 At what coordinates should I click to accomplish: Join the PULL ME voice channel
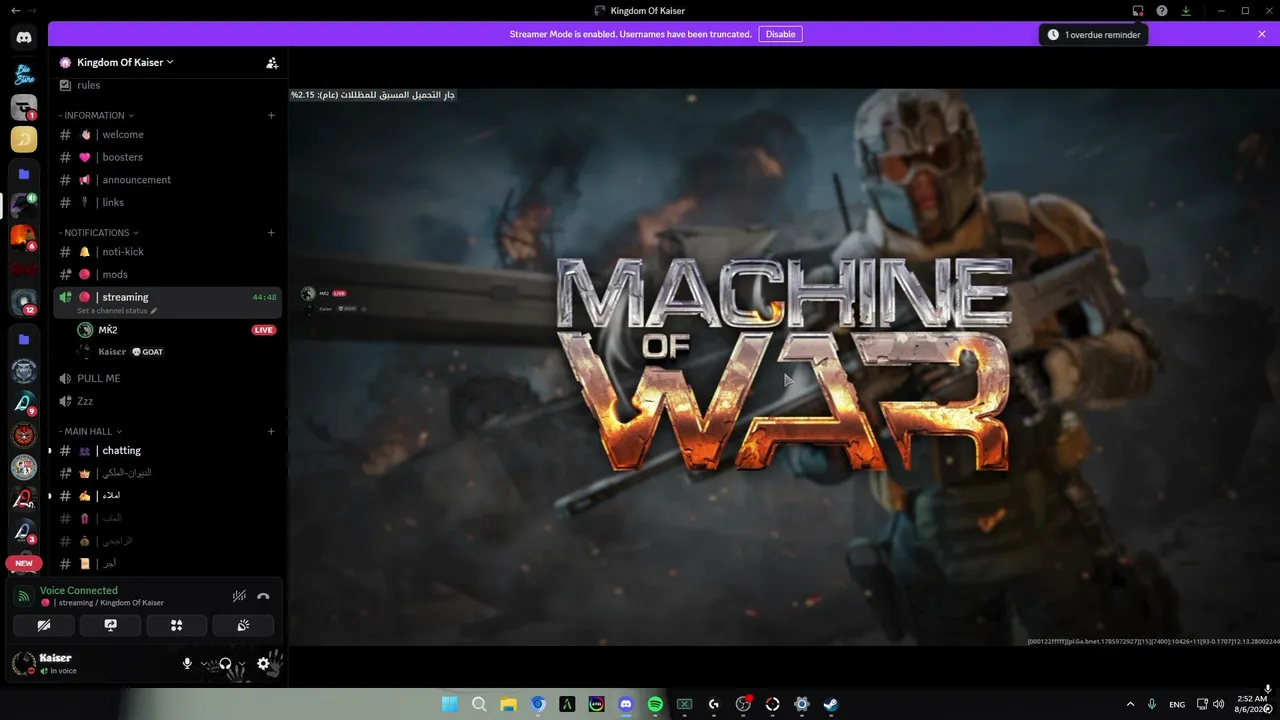coord(167,379)
